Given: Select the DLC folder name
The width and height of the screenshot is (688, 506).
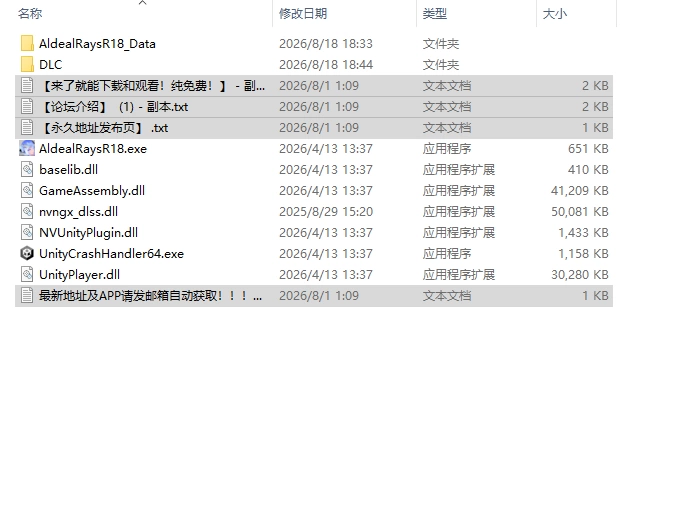Looking at the screenshot, I should pyautogui.click(x=50, y=65).
